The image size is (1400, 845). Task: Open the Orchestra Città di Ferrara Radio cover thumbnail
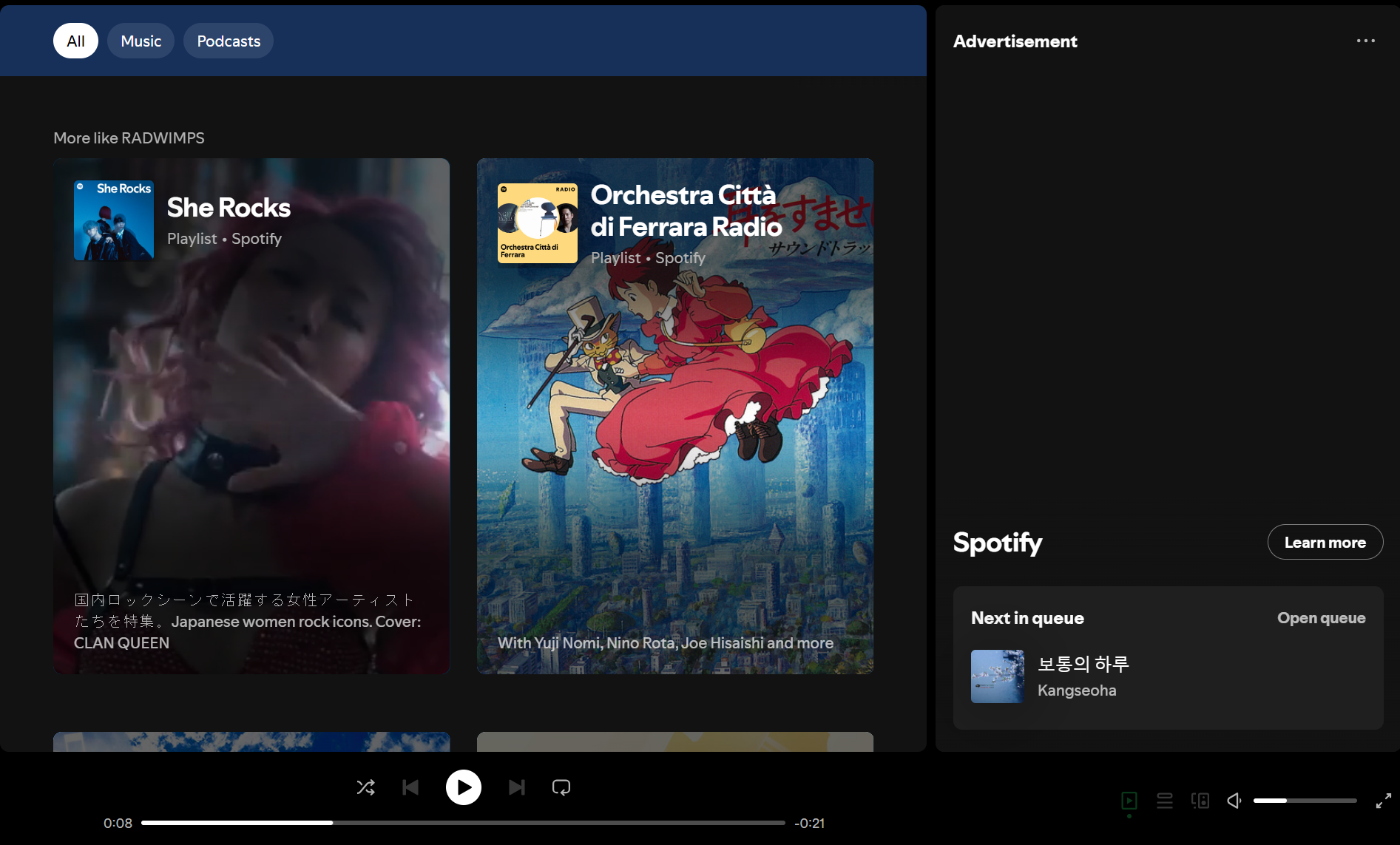[538, 223]
